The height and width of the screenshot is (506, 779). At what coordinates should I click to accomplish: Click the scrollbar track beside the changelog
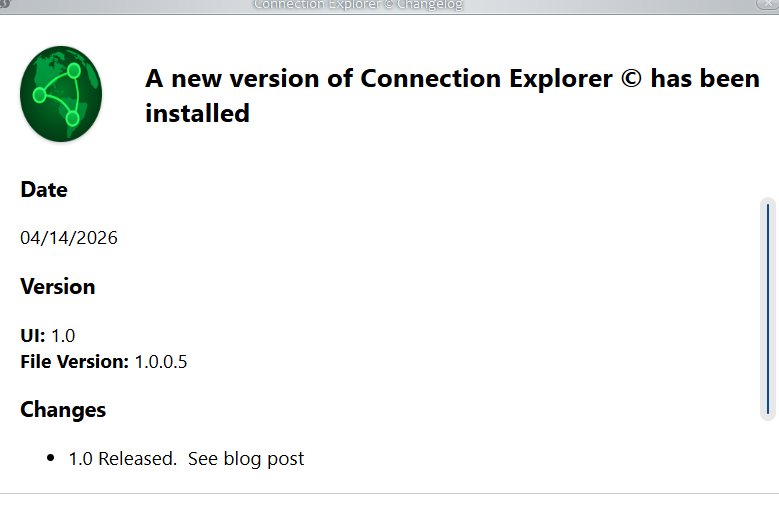(x=768, y=309)
